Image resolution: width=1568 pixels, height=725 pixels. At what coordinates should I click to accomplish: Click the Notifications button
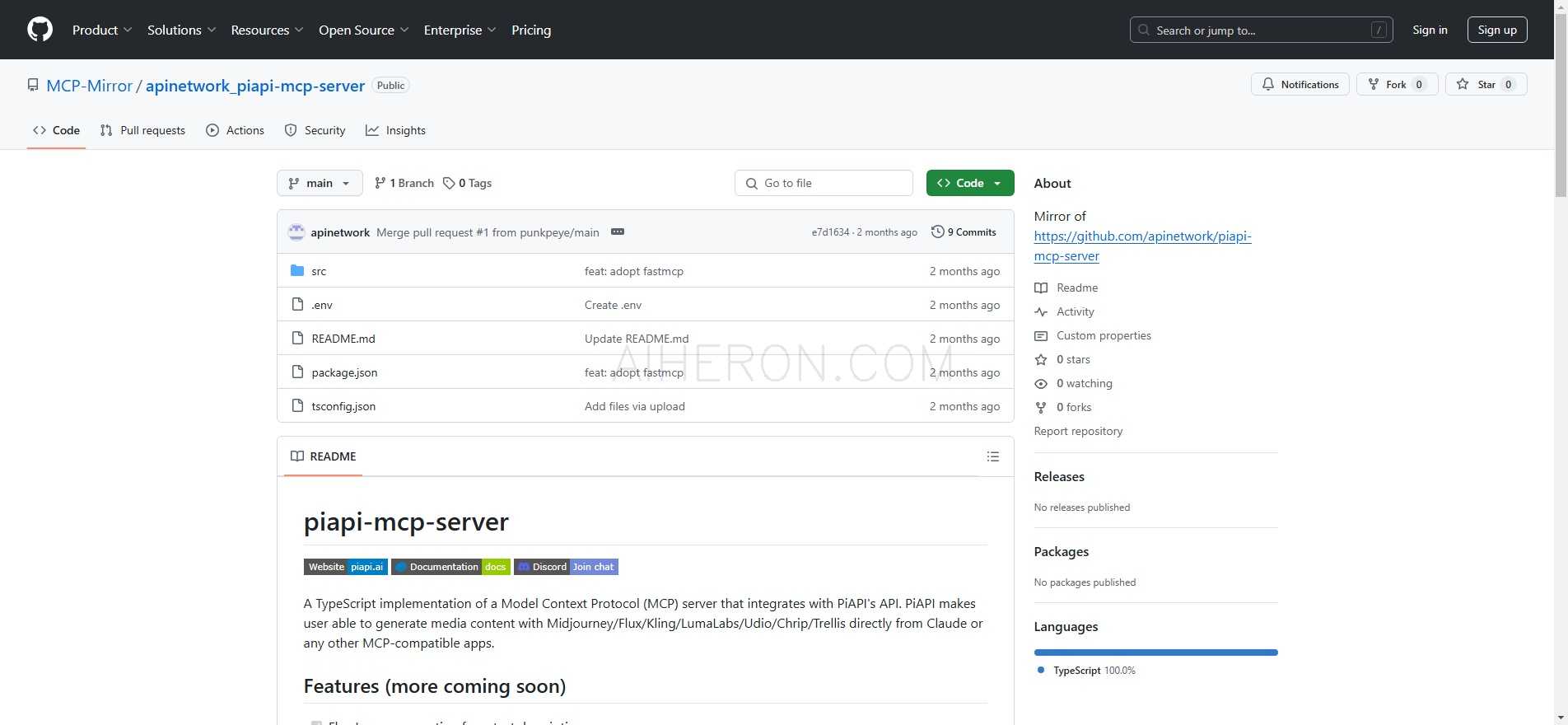1300,84
